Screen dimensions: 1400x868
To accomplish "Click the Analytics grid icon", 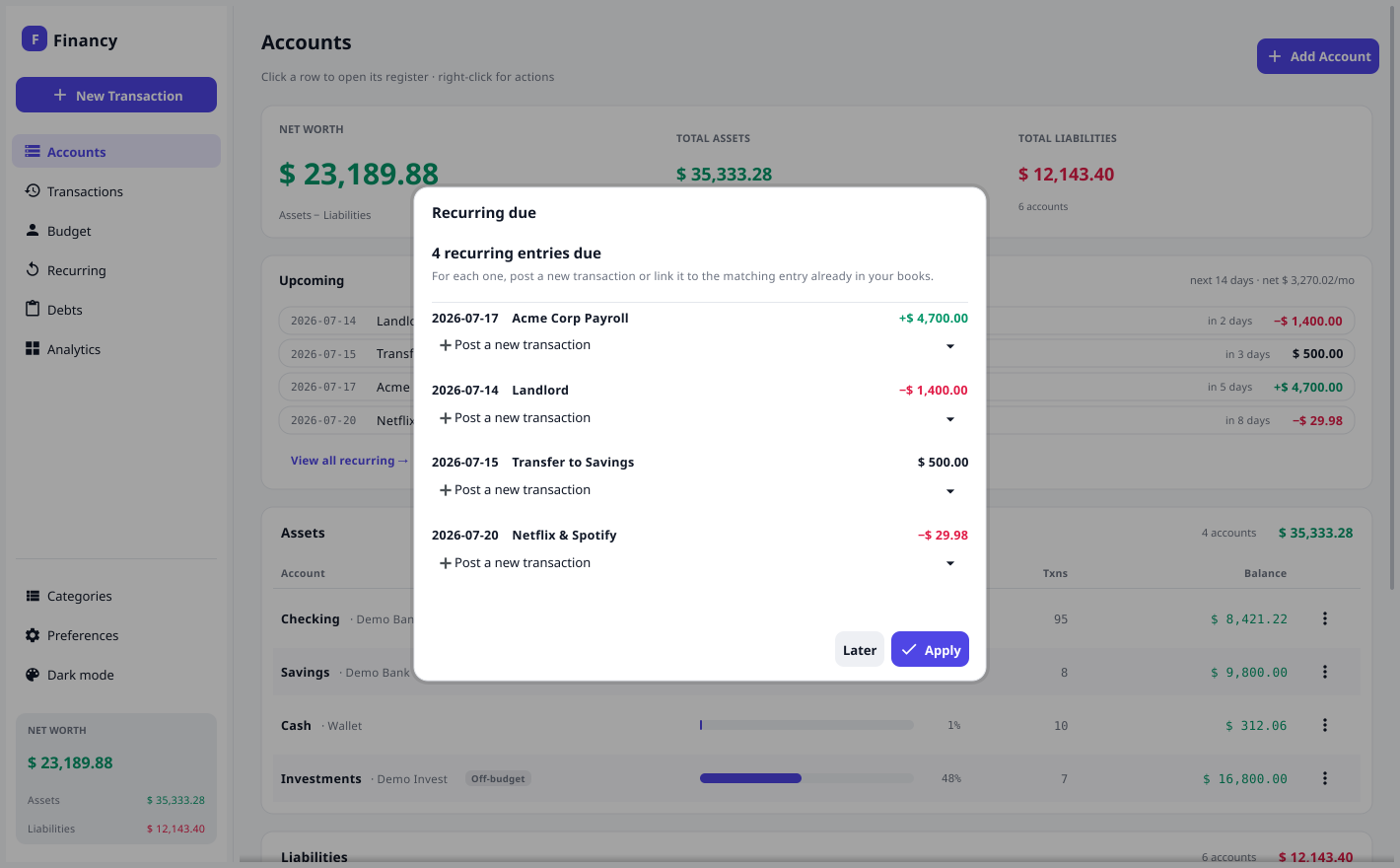I will pos(33,348).
